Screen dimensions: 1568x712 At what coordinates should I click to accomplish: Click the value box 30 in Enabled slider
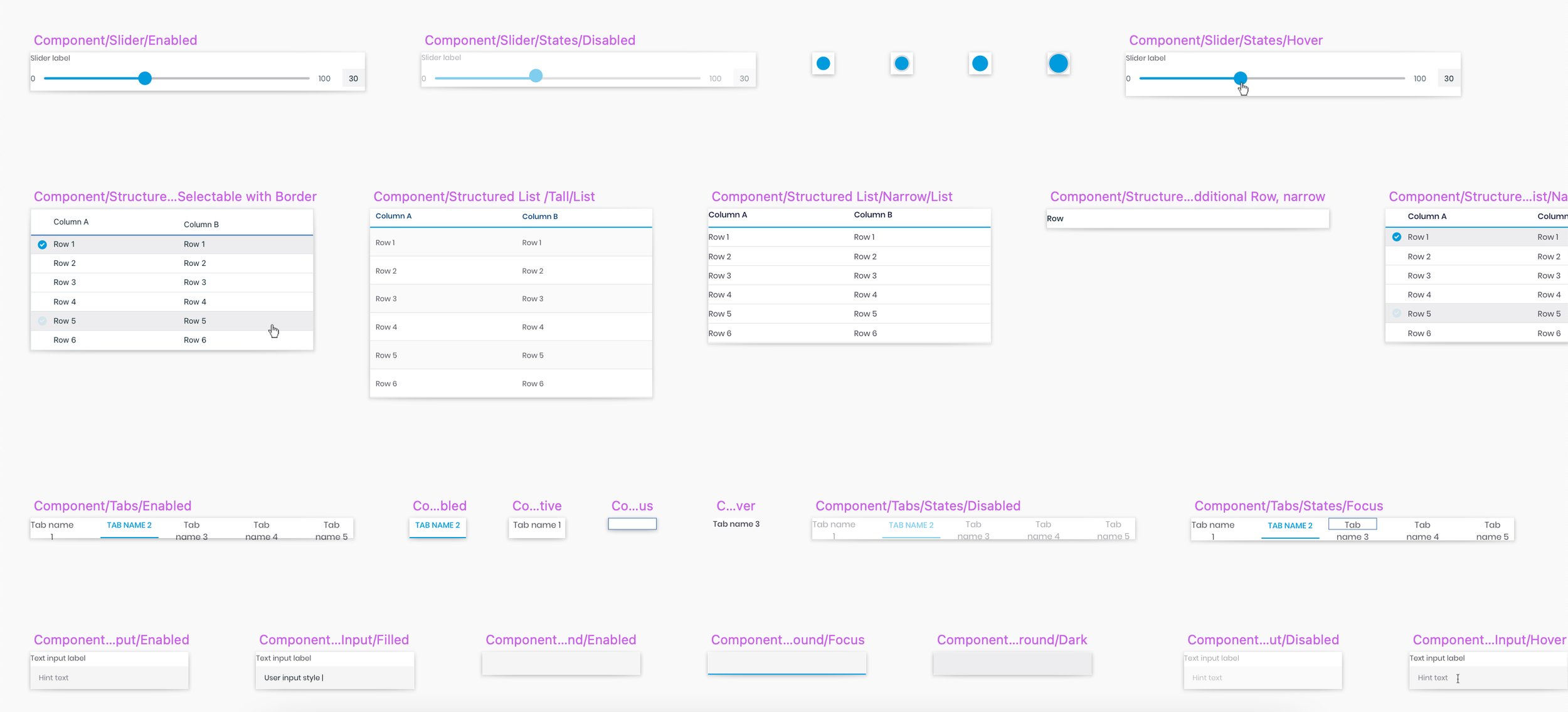(353, 79)
